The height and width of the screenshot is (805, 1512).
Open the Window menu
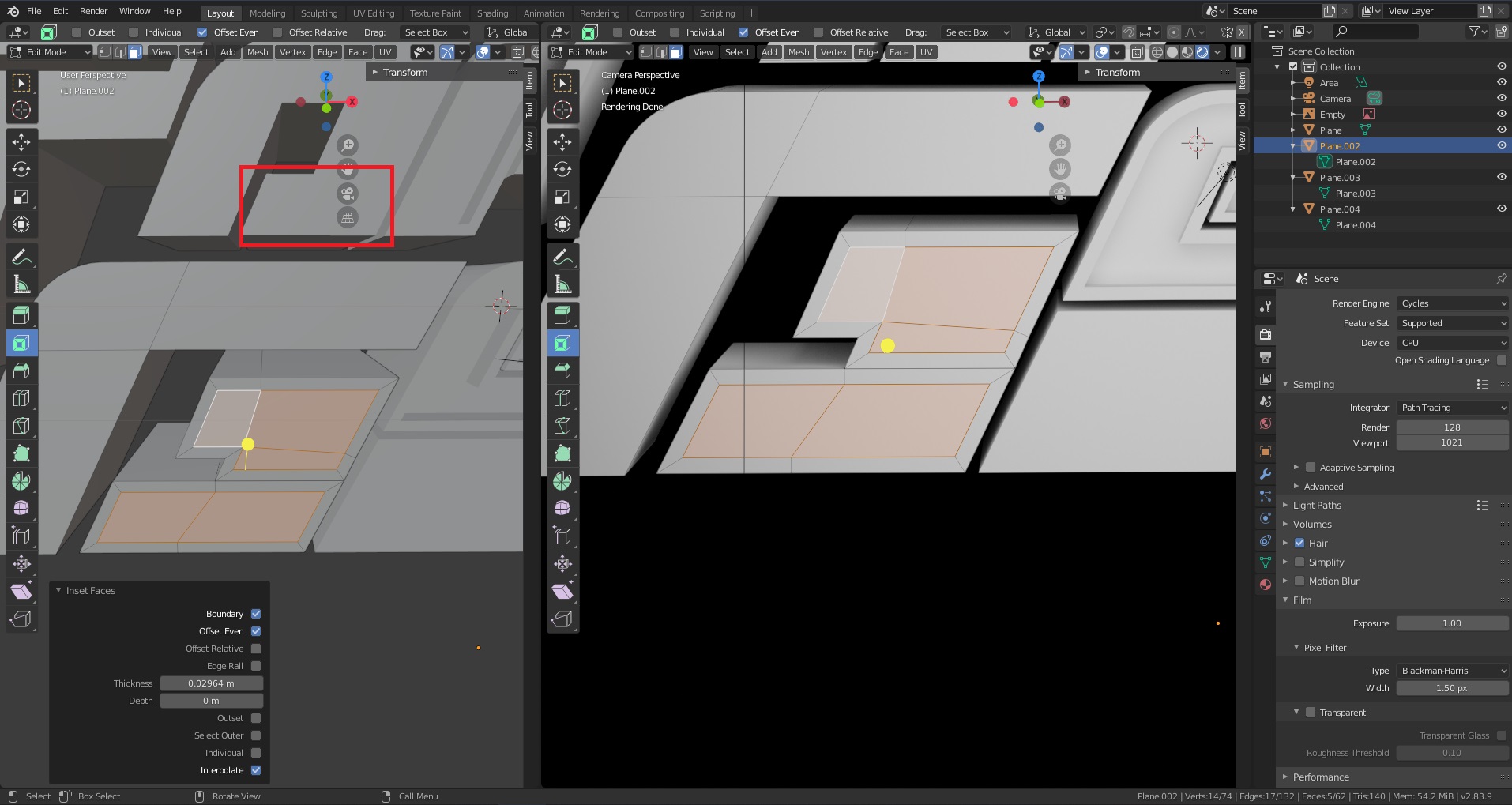pyautogui.click(x=135, y=11)
